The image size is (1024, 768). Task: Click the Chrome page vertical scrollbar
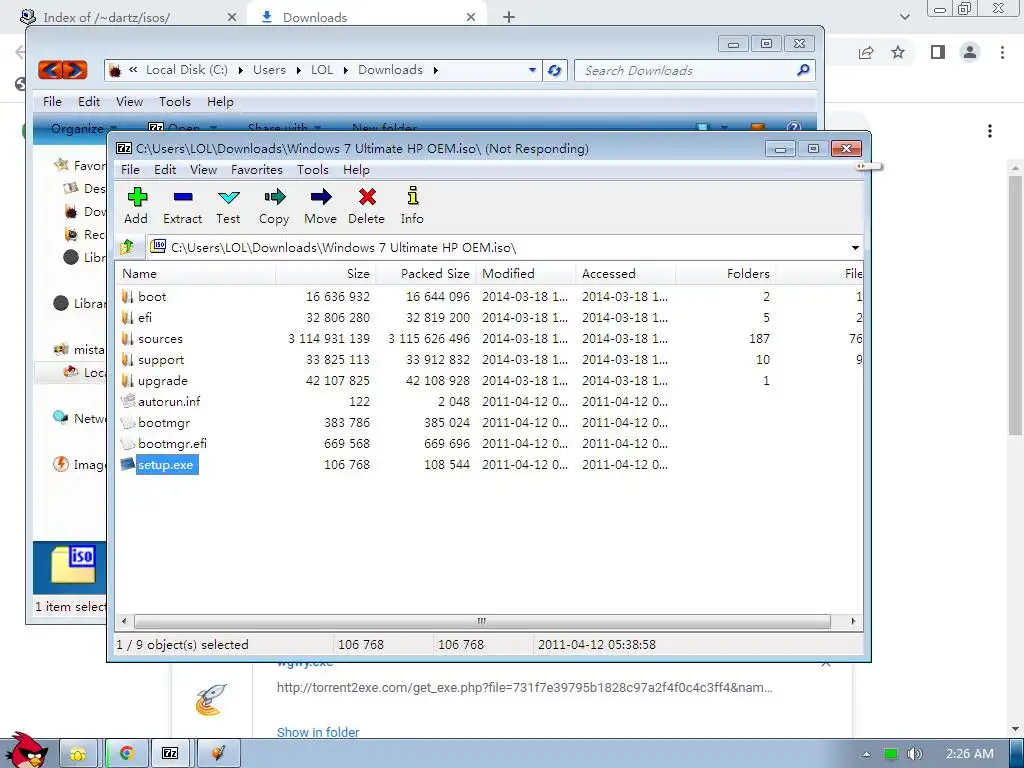(x=1014, y=306)
